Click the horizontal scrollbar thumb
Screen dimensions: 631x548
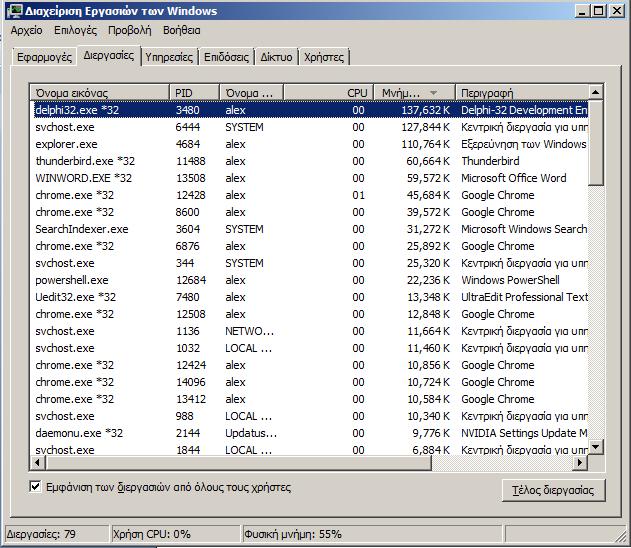238,463
